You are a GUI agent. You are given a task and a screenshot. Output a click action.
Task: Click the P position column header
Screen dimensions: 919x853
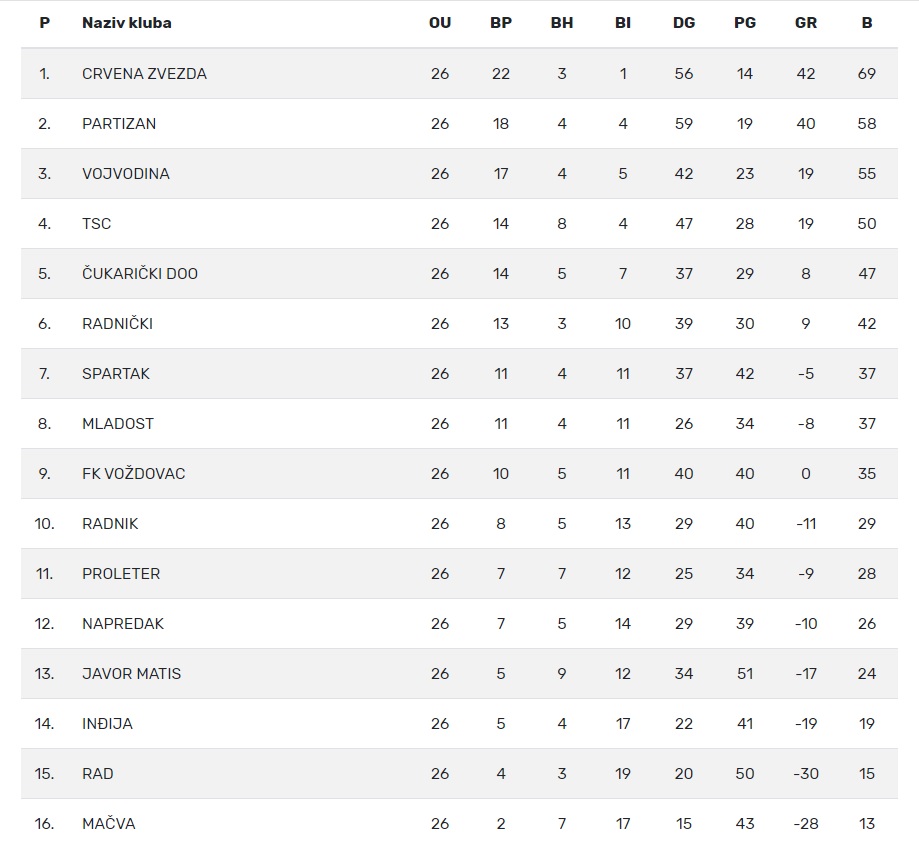(x=44, y=23)
